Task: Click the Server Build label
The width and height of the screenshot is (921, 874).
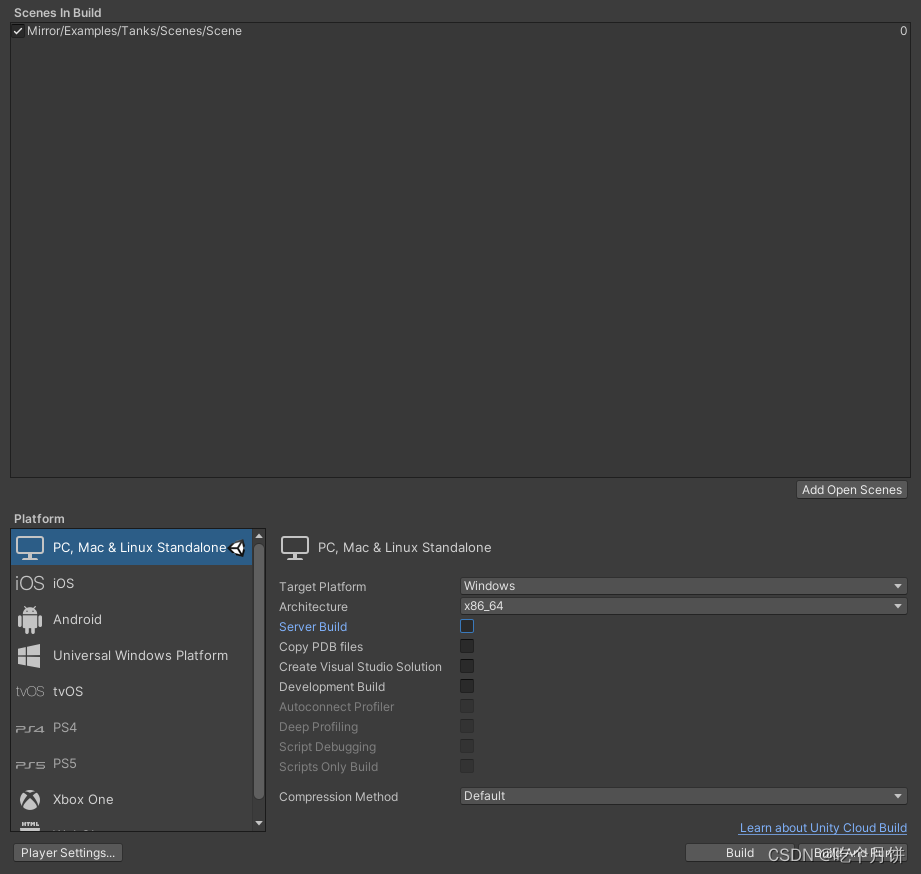Action: pos(313,627)
